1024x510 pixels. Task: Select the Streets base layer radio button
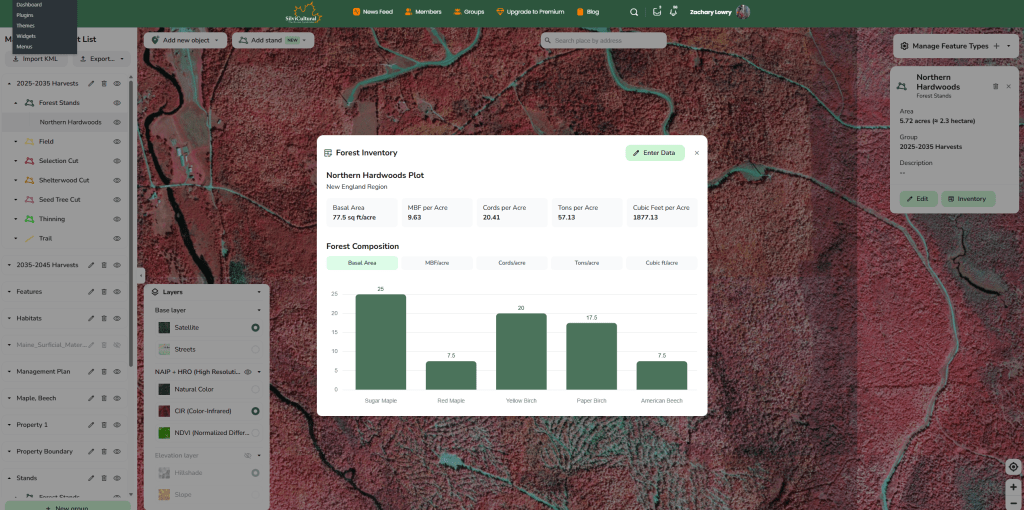click(255, 349)
